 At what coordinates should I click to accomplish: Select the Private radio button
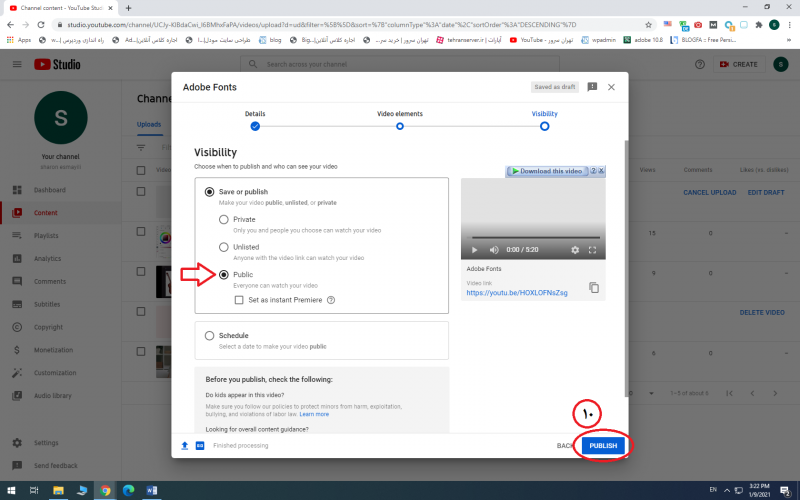(224, 219)
